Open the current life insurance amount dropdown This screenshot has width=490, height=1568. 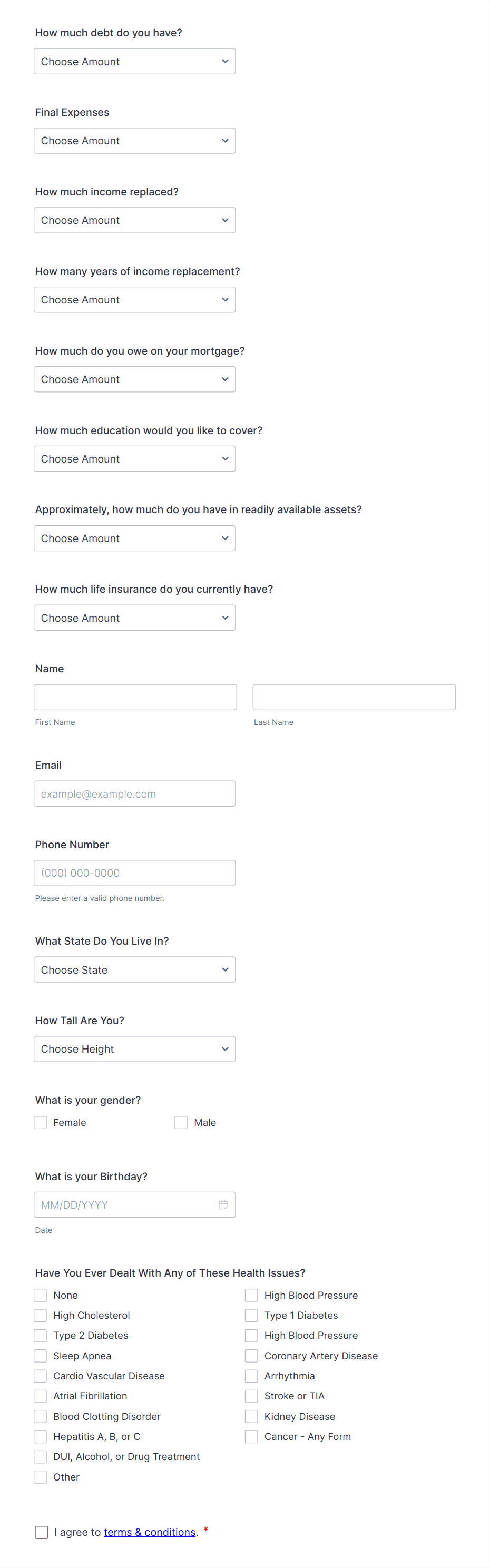coord(134,617)
